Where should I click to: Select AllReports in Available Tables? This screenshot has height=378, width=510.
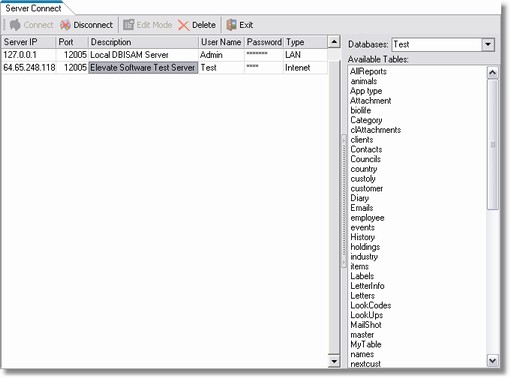click(368, 71)
